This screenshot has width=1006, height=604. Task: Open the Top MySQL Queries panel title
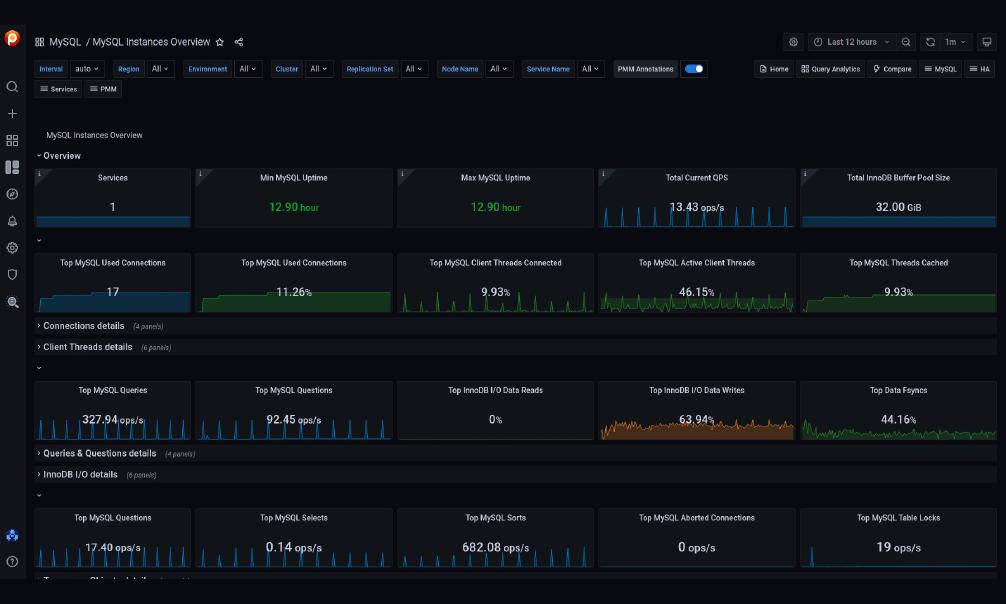pos(113,390)
